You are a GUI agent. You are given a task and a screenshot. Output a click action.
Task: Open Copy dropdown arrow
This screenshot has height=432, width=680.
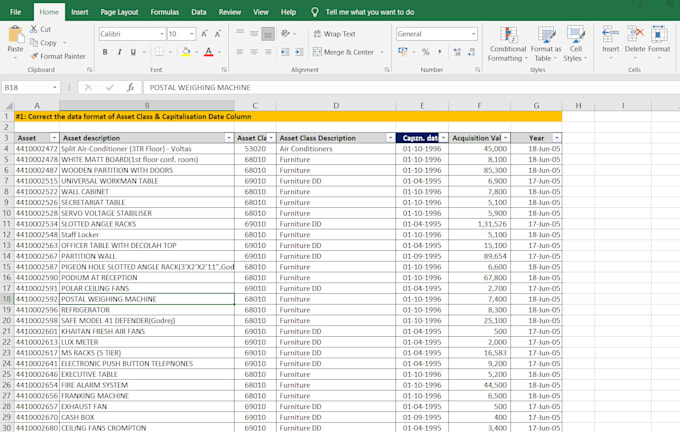(x=65, y=43)
